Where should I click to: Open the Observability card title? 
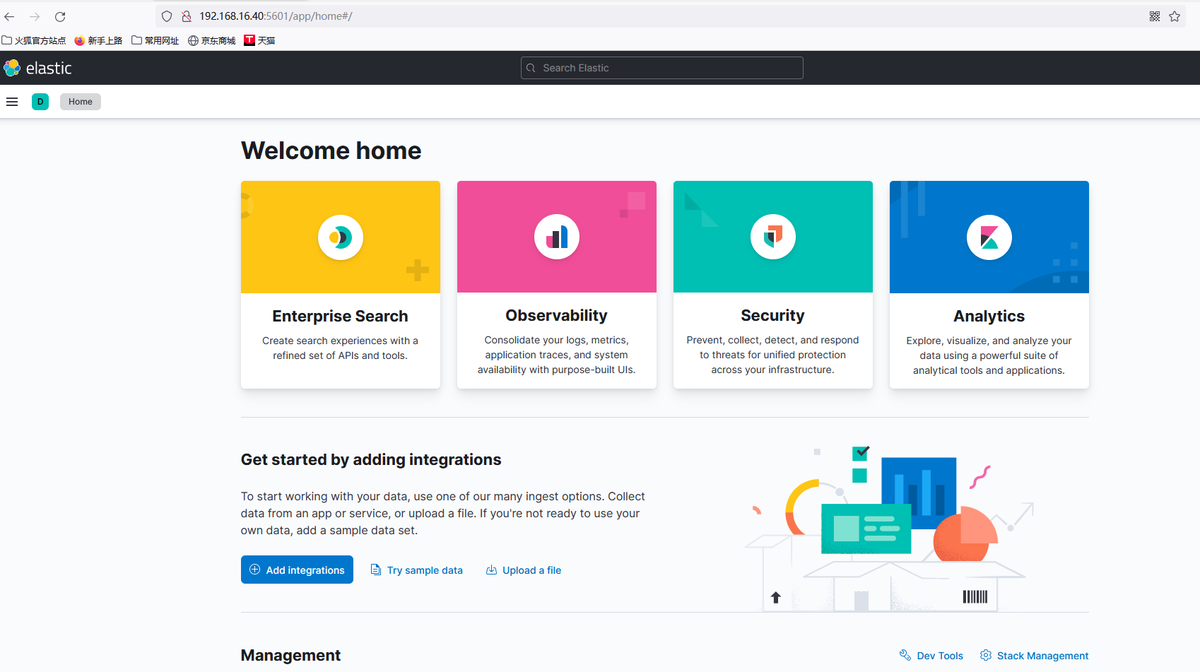[x=557, y=315]
